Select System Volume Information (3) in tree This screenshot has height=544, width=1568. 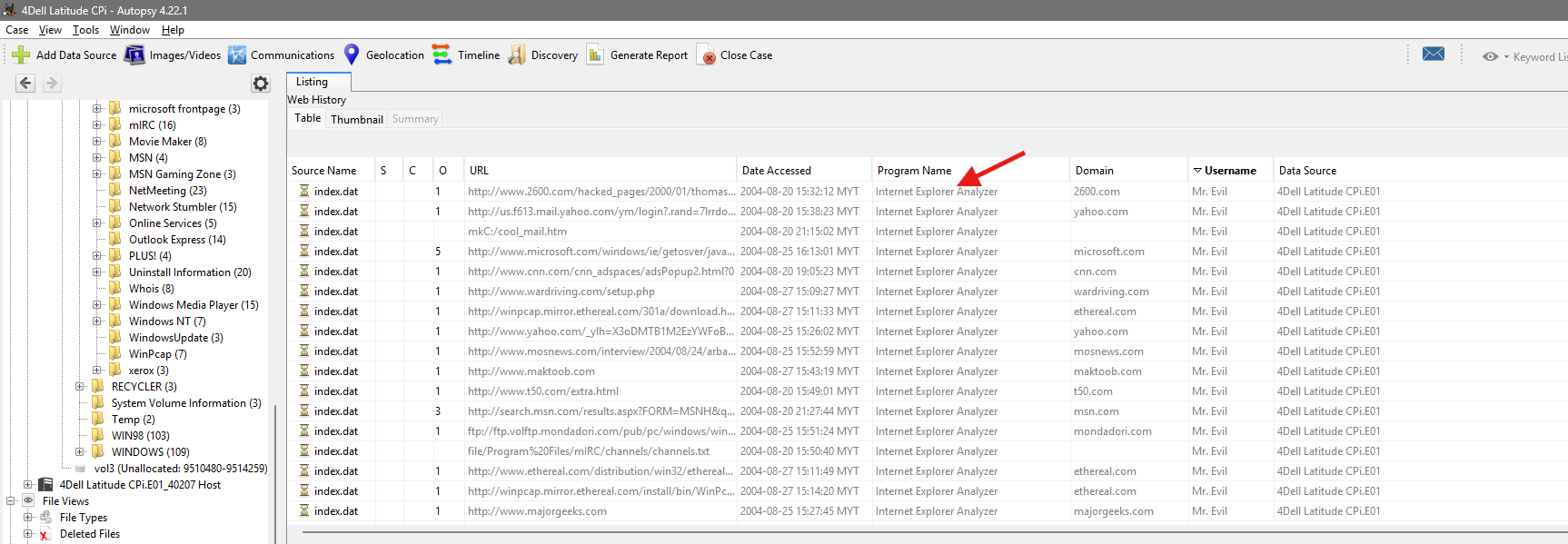(186, 403)
